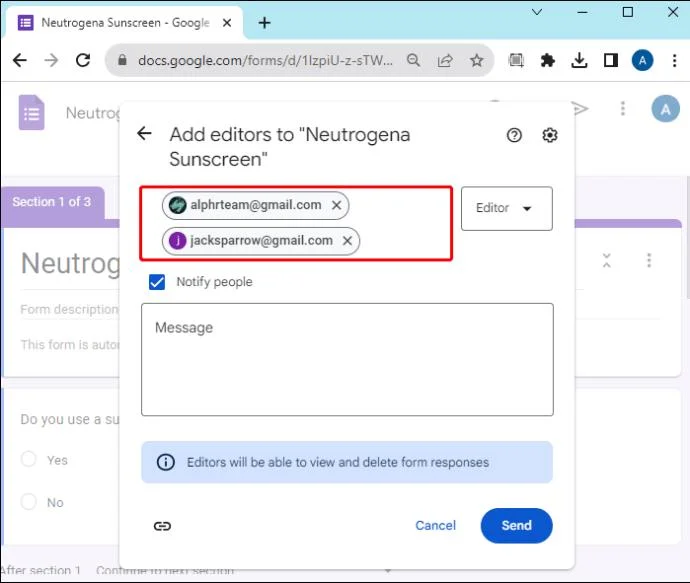Image resolution: width=690 pixels, height=583 pixels.
Task: Click the form Send paper-plane icon
Action: 580,108
